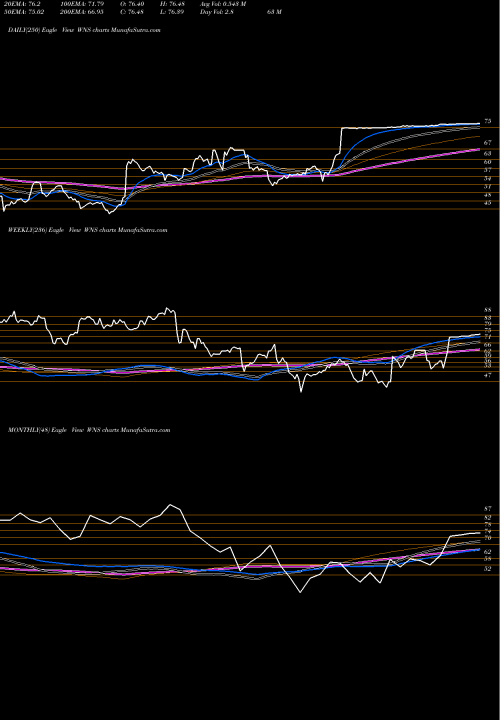Click the 63 price label on daily chart
This screenshot has width=500, height=720.
488,153
